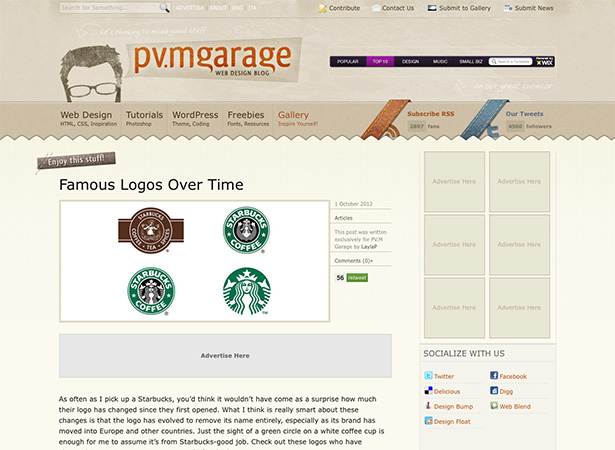Screen dimensions: 615x450
Task: Click the Design Float icon
Action: (x=428, y=421)
